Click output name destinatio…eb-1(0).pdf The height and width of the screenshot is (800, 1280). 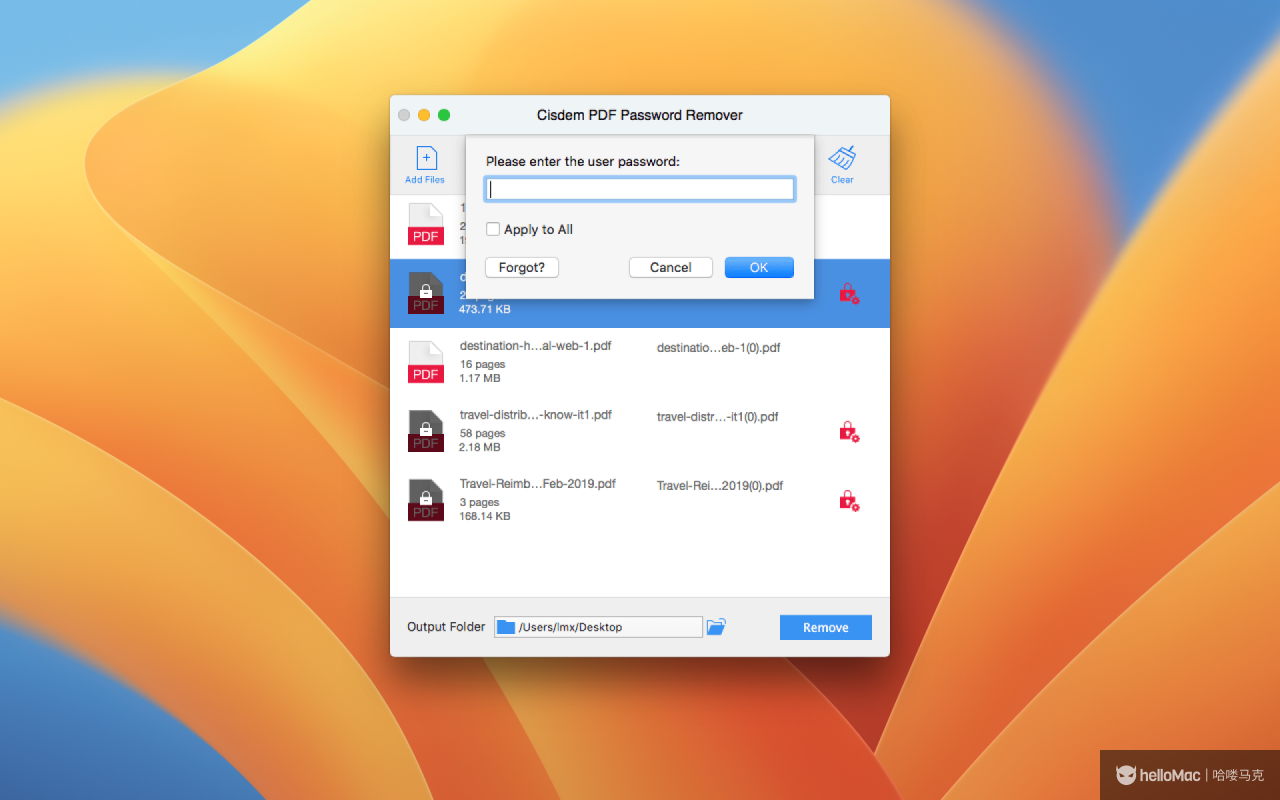718,348
